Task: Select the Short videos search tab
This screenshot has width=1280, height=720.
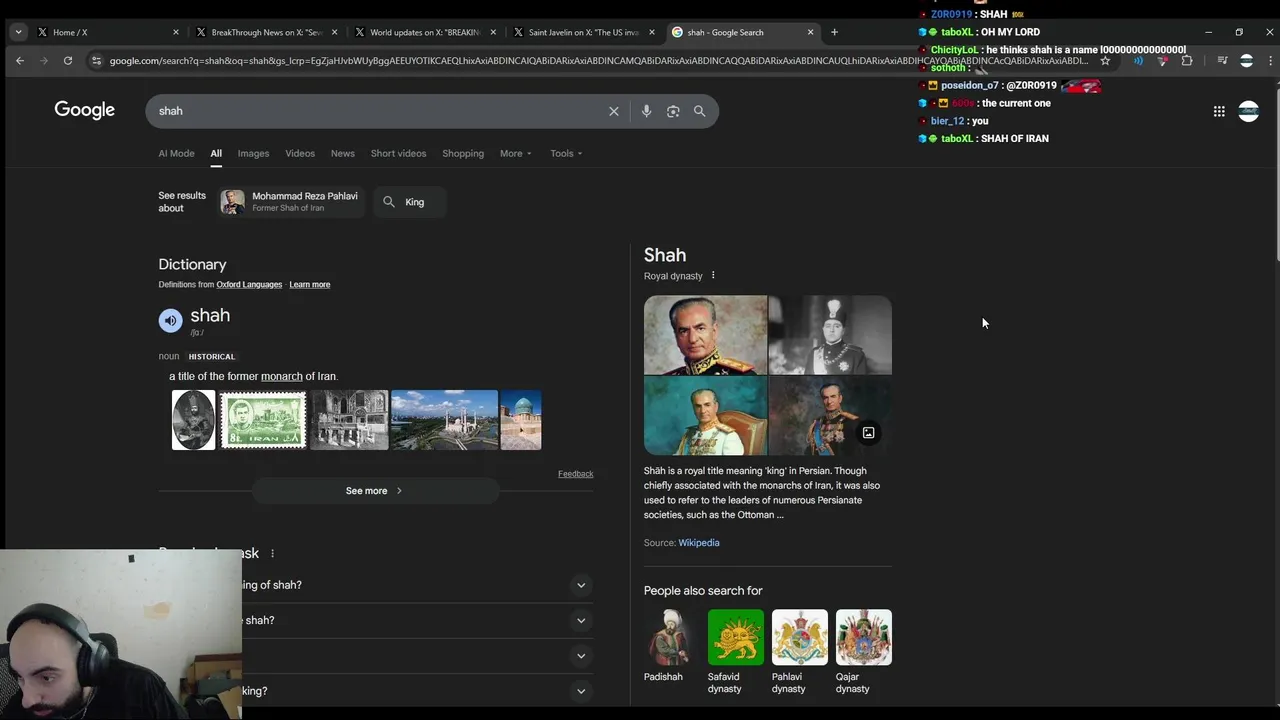Action: point(398,153)
